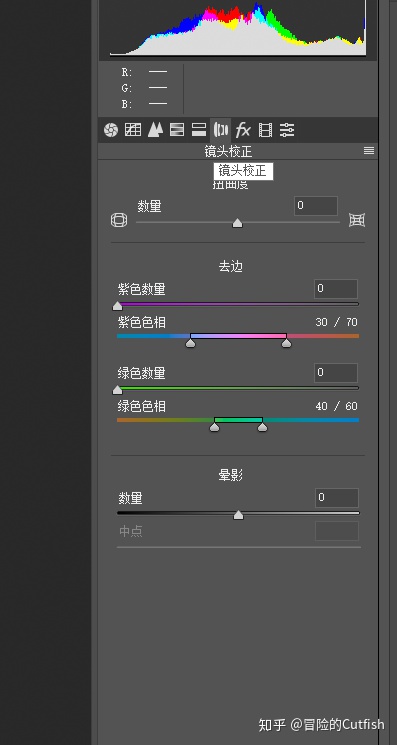Switch to the Split Toning tab icon

(198, 130)
